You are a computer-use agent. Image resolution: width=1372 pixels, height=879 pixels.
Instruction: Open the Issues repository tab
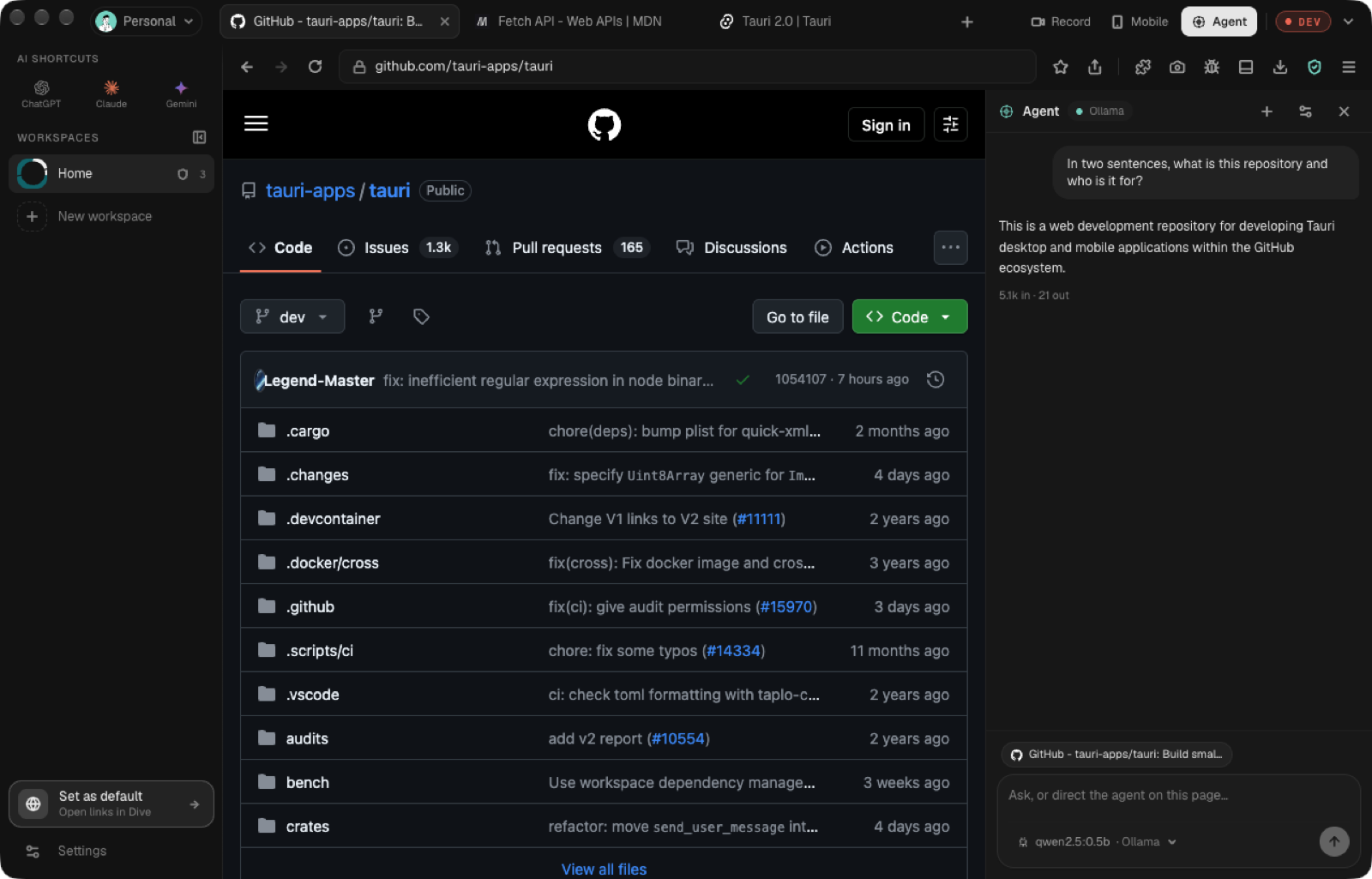(398, 248)
